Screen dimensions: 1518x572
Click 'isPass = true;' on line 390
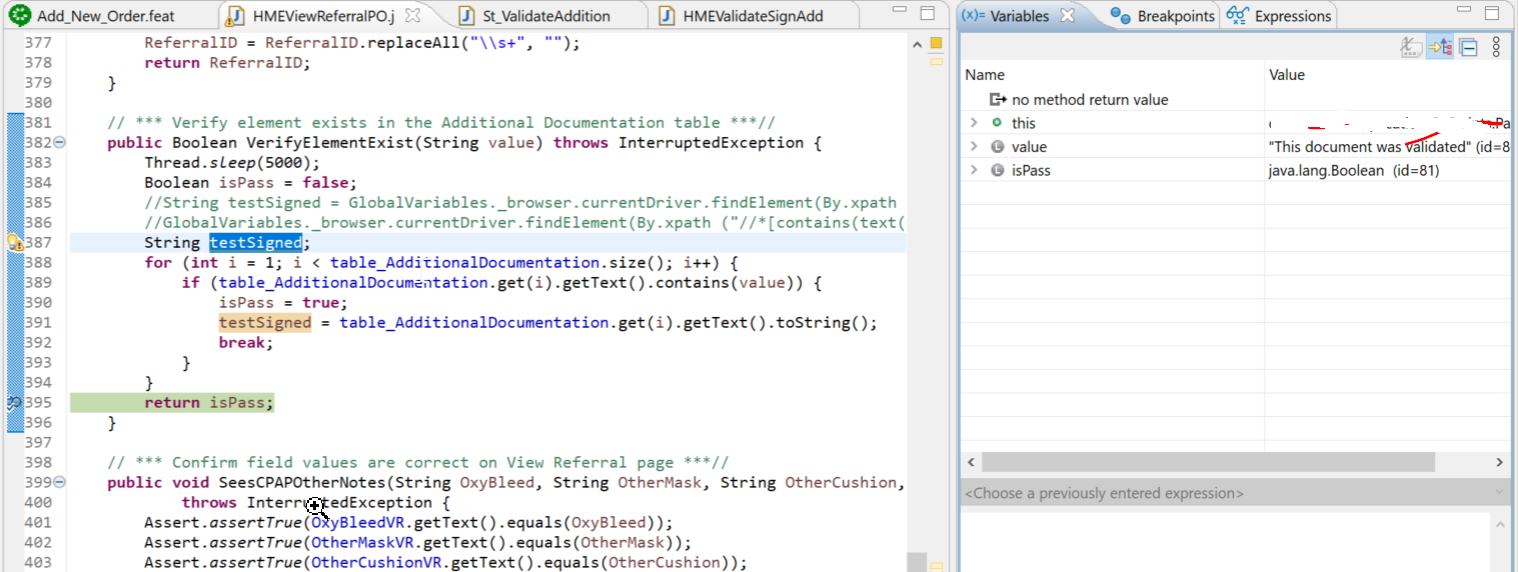coord(283,303)
